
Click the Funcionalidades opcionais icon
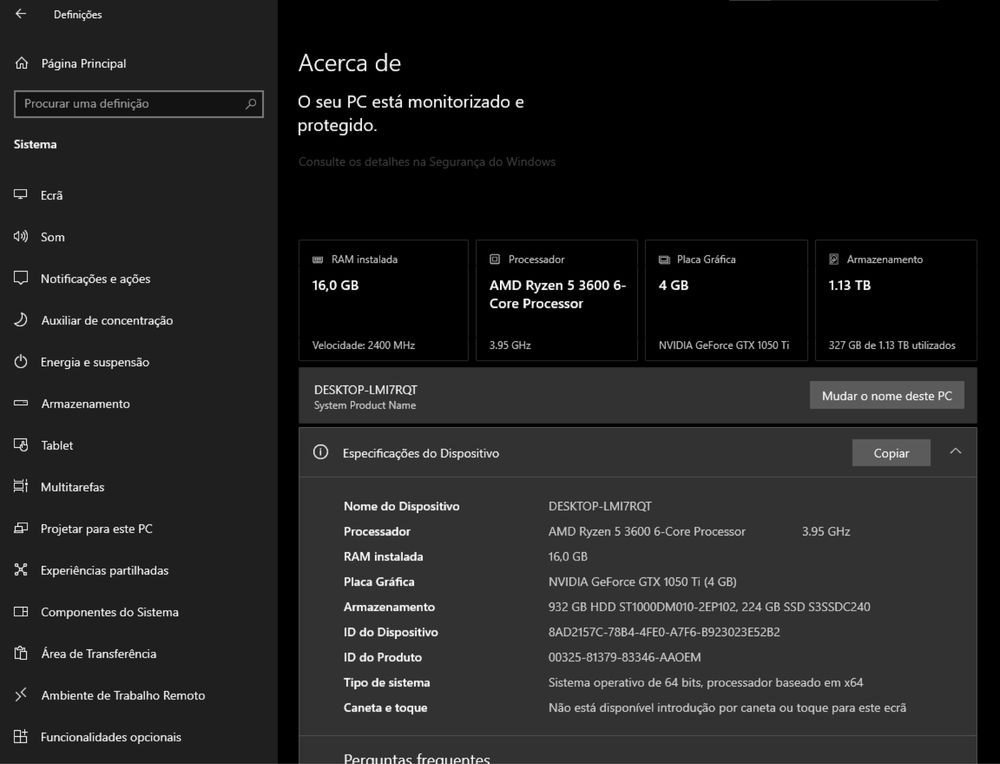point(20,737)
